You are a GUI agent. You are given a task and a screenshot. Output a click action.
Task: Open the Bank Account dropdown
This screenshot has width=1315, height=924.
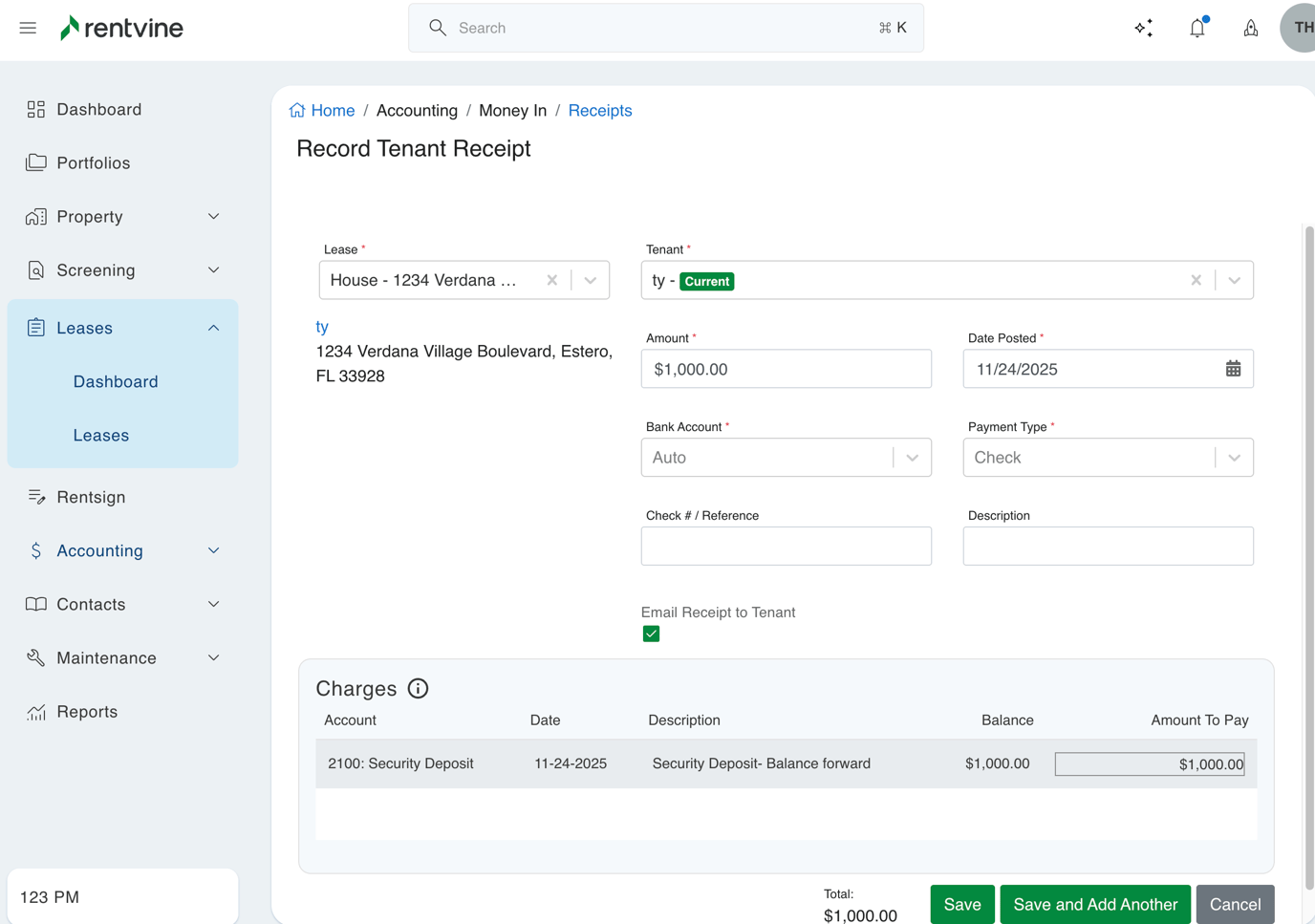pos(911,457)
